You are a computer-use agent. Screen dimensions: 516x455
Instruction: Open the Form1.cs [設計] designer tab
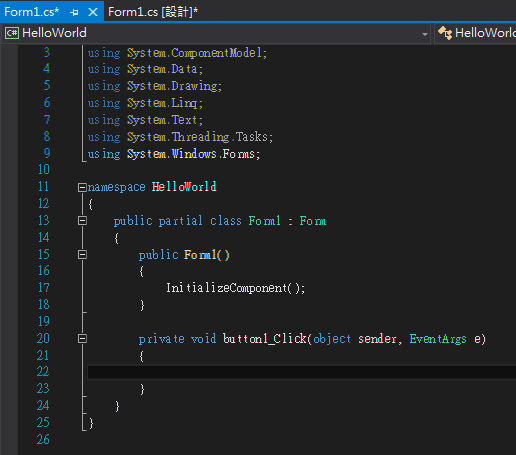153,12
